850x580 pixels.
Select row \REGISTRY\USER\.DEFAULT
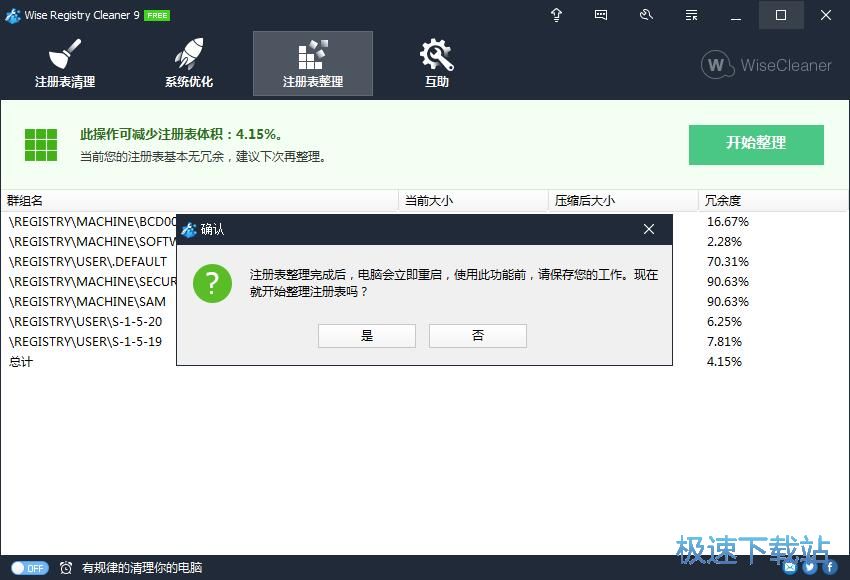point(88,262)
